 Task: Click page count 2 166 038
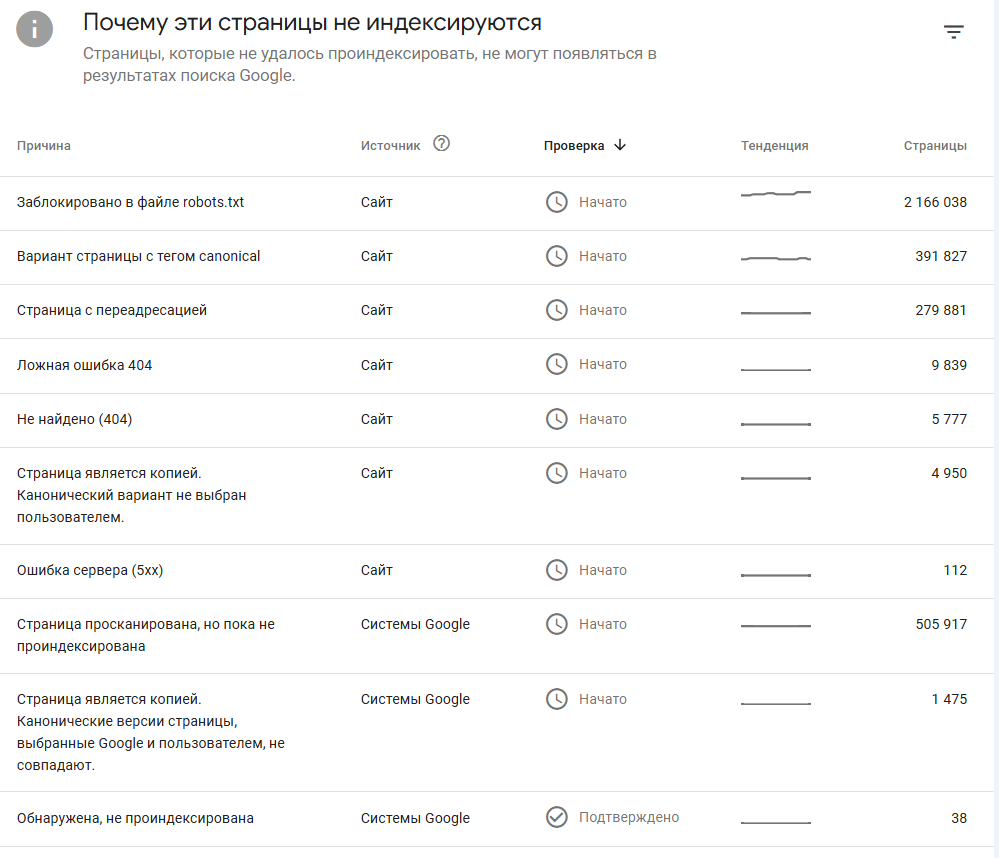pyautogui.click(x=935, y=202)
